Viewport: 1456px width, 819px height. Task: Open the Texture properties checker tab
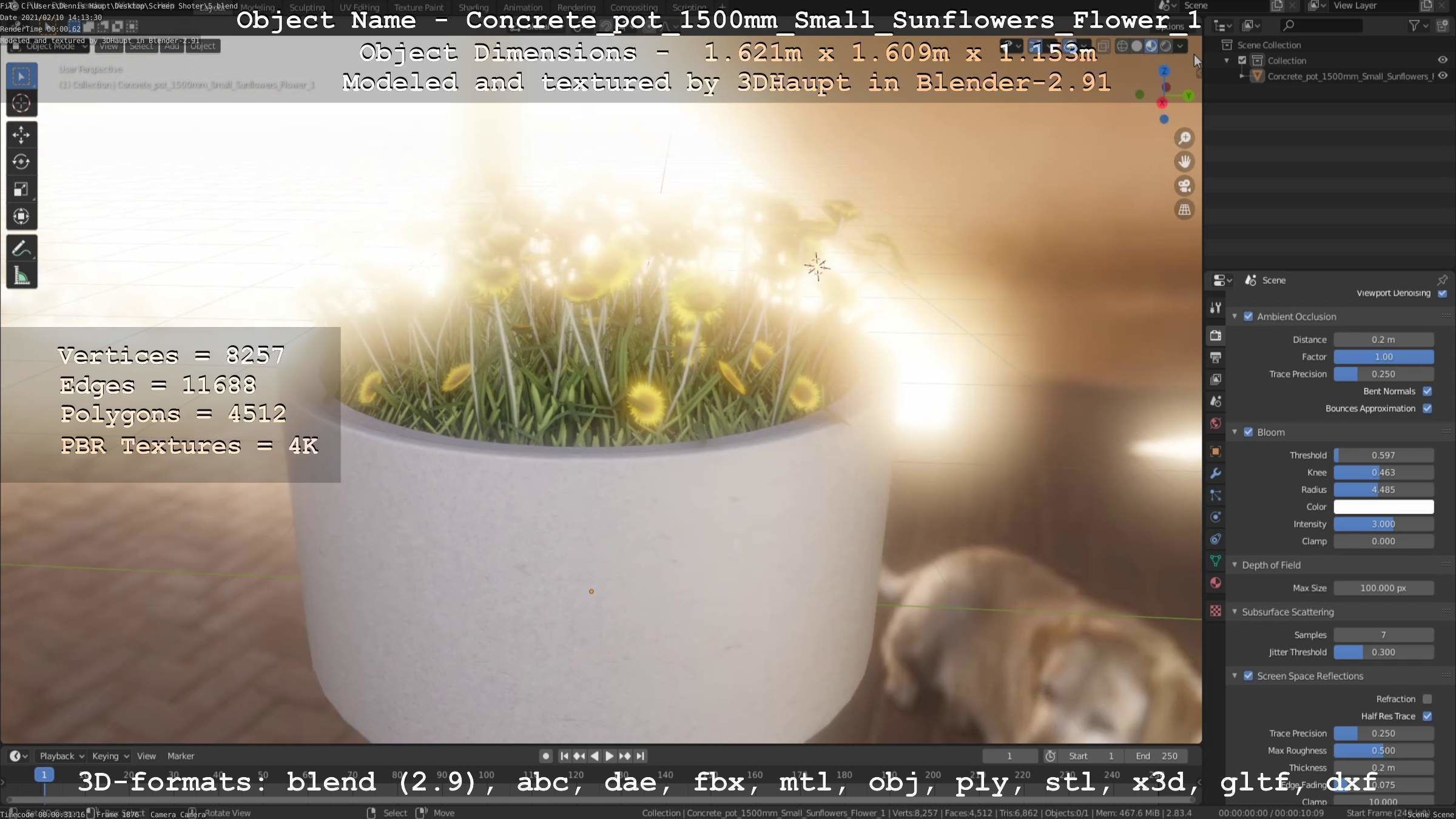pos(1216,611)
